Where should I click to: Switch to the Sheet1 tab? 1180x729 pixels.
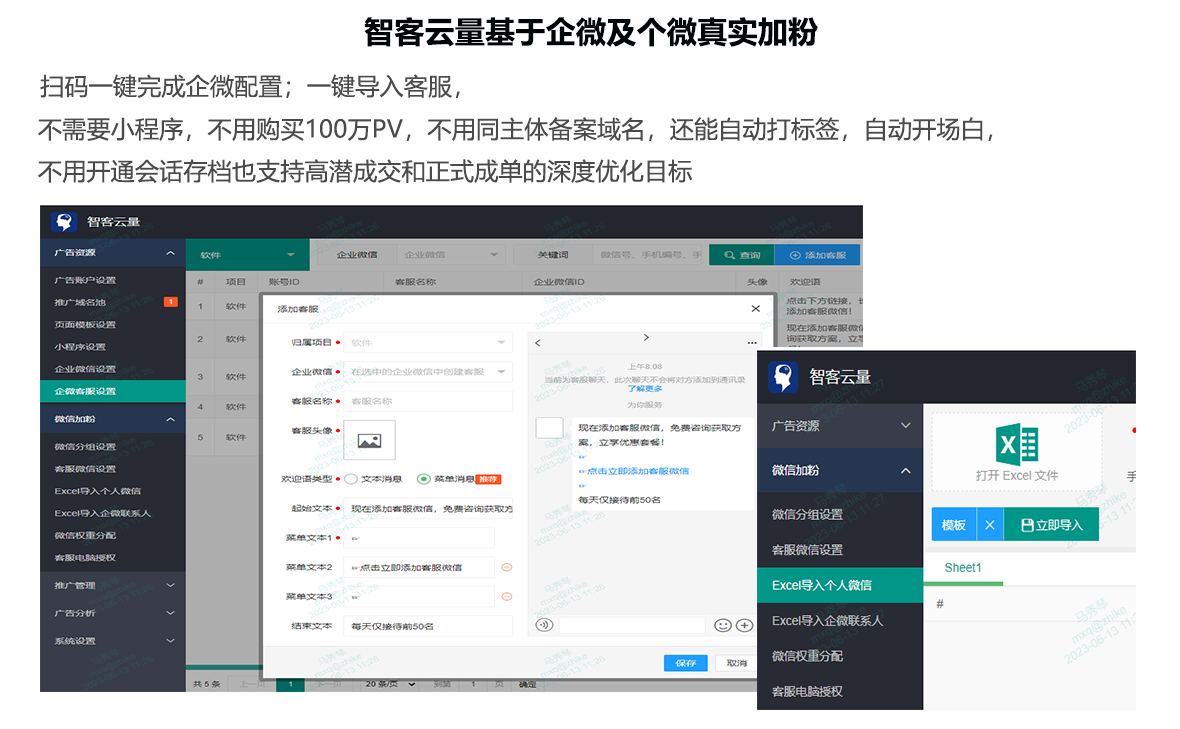pos(963,568)
